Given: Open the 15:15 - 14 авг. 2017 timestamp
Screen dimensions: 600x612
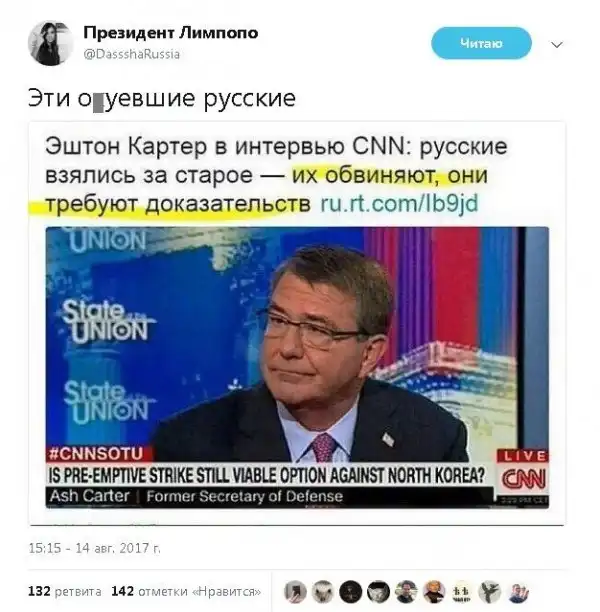Looking at the screenshot, I should pos(94,548).
